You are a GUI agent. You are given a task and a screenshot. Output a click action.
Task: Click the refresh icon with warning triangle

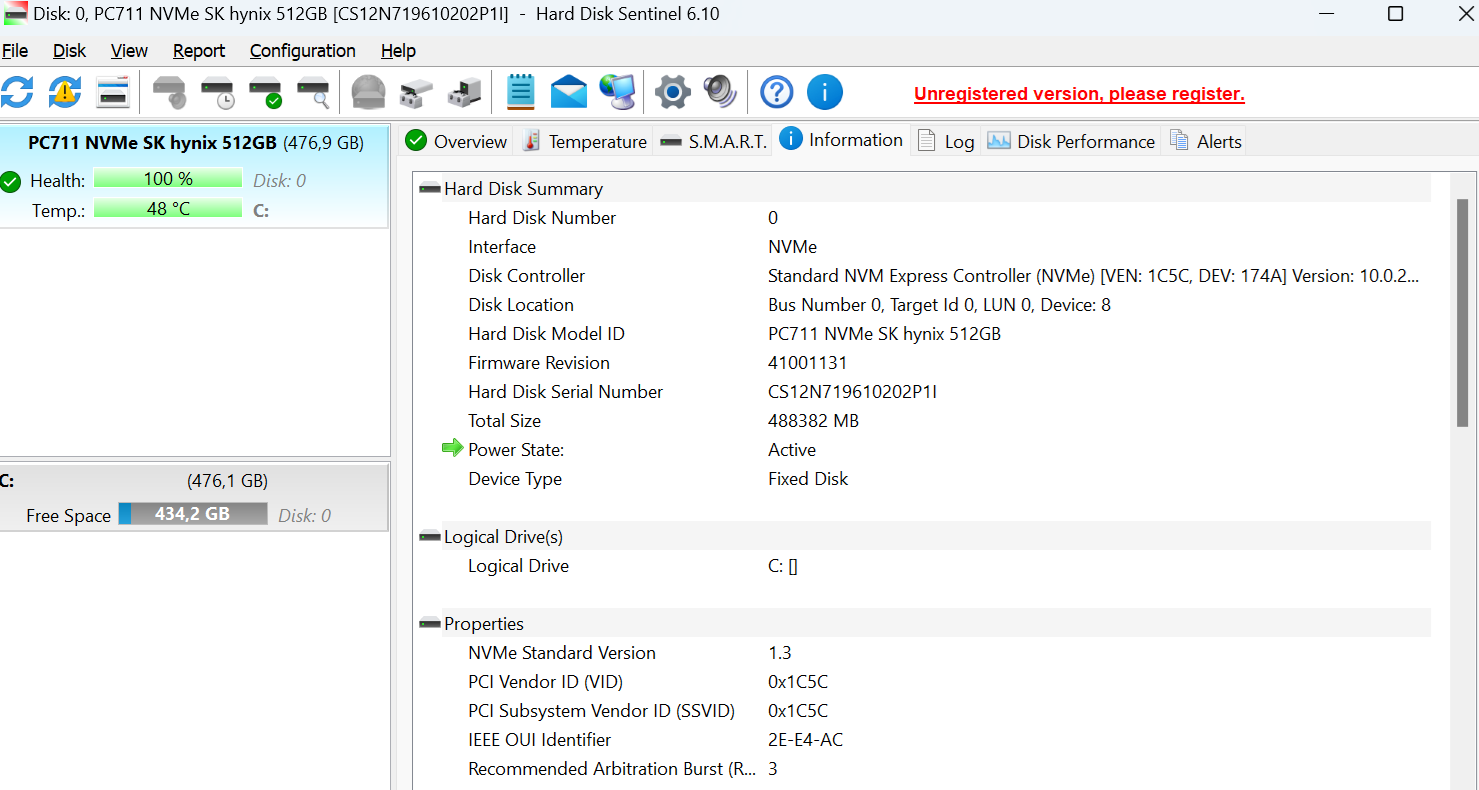65,93
